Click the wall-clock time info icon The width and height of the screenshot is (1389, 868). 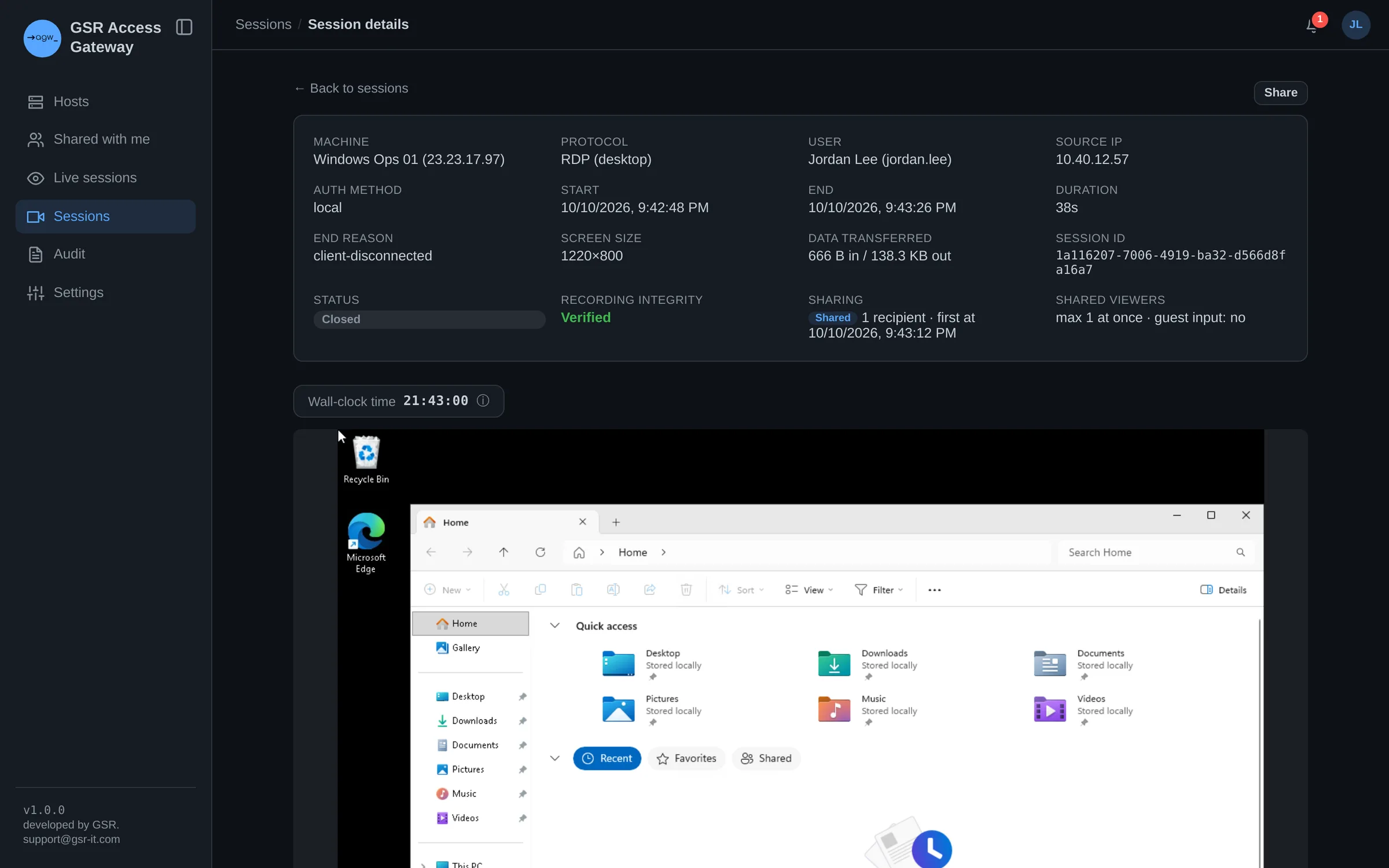[483, 400]
